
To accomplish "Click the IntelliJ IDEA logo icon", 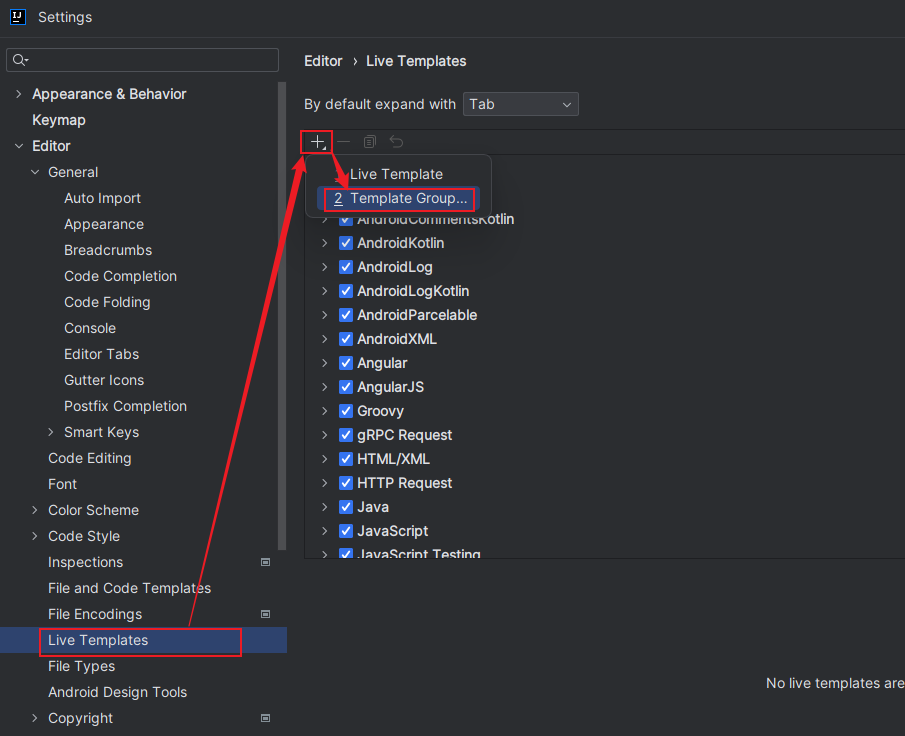I will click(x=18, y=17).
